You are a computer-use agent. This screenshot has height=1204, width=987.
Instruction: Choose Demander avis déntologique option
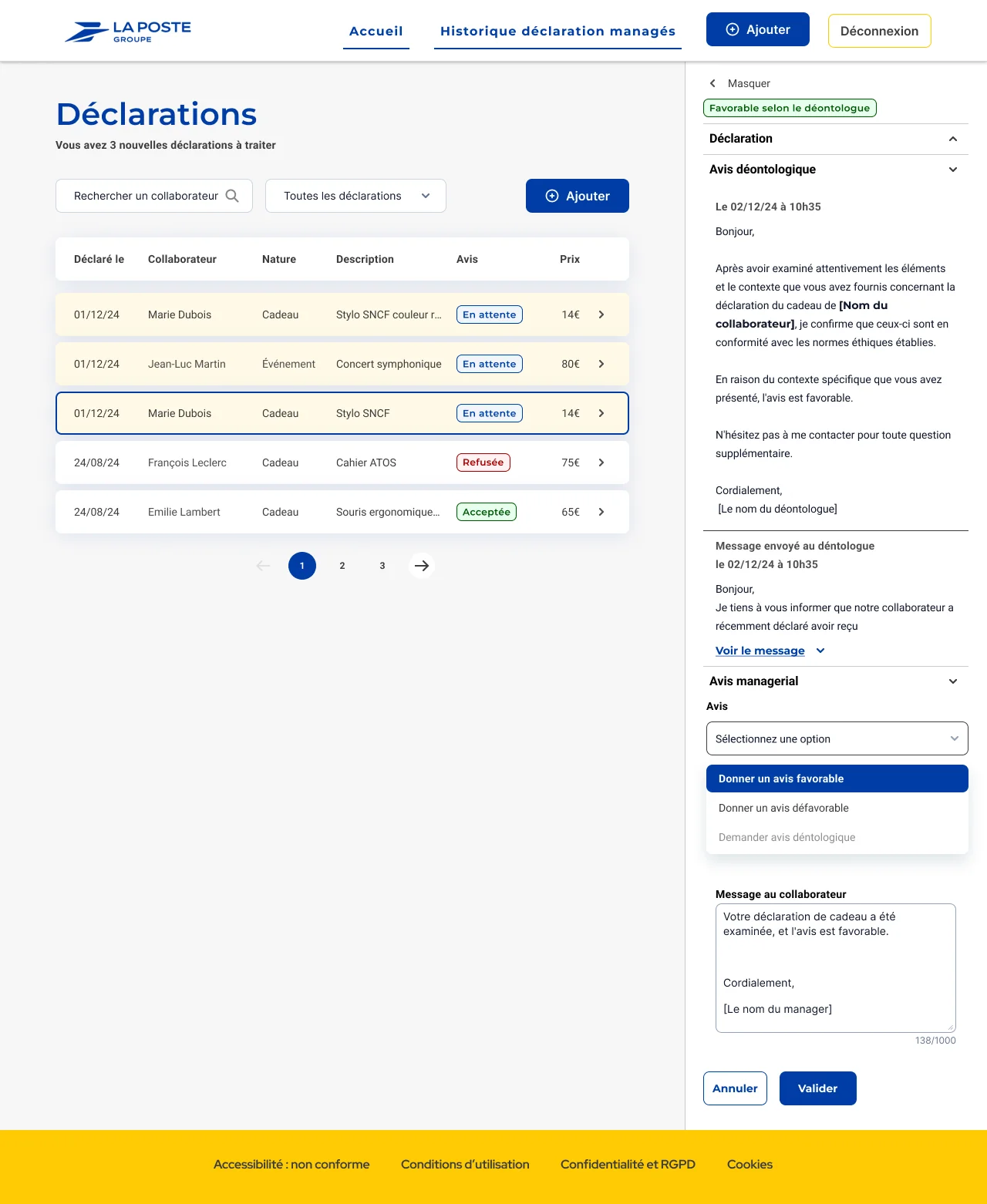[837, 837]
